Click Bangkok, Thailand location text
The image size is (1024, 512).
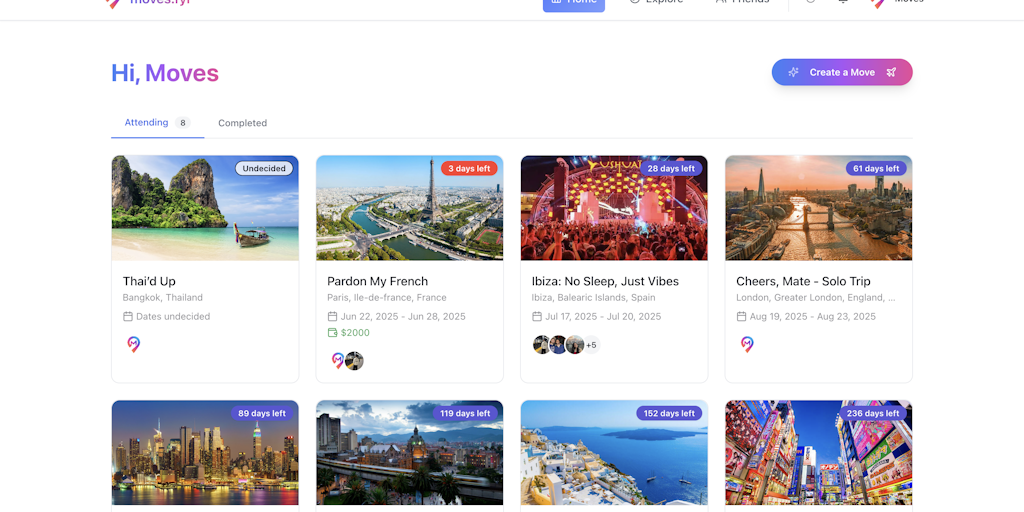(x=163, y=298)
